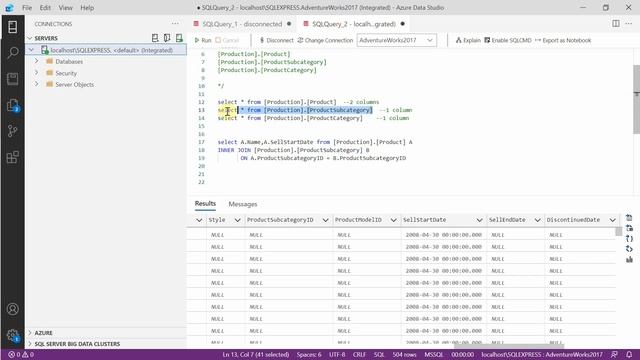Save results as Excel icon
The image size is (640, 360).
tap(629, 228)
